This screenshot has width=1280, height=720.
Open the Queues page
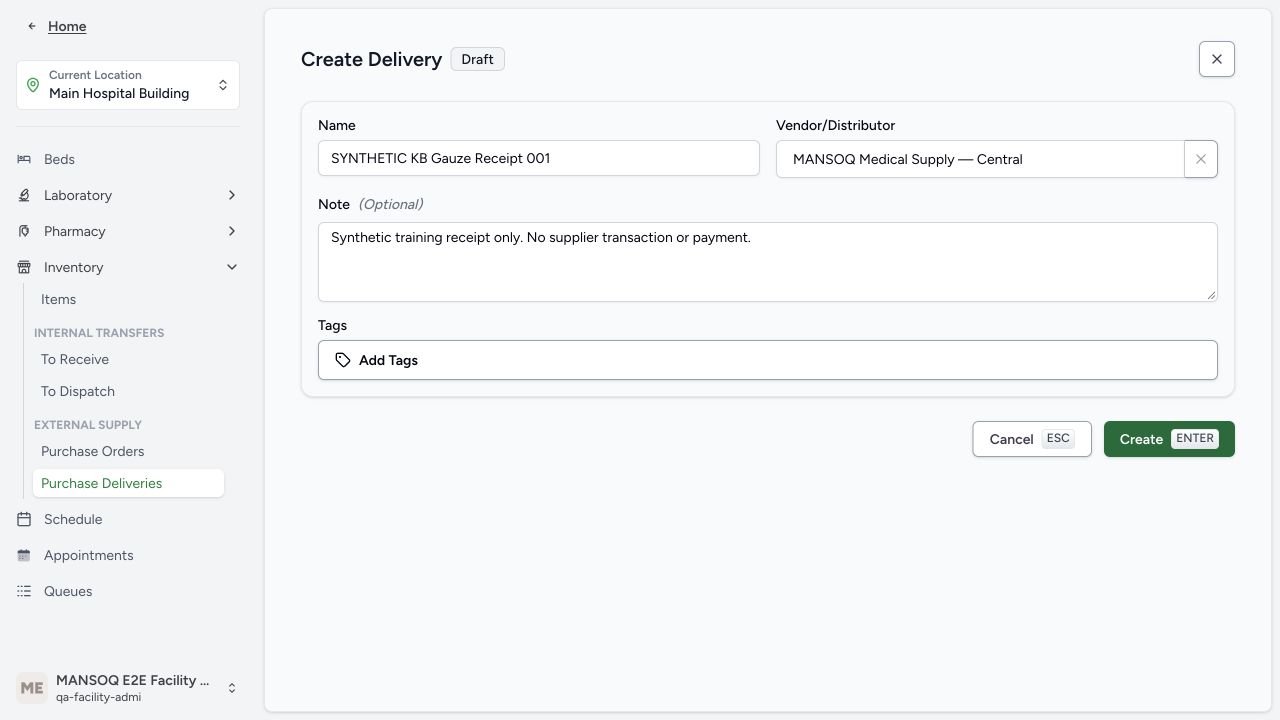coord(68,591)
